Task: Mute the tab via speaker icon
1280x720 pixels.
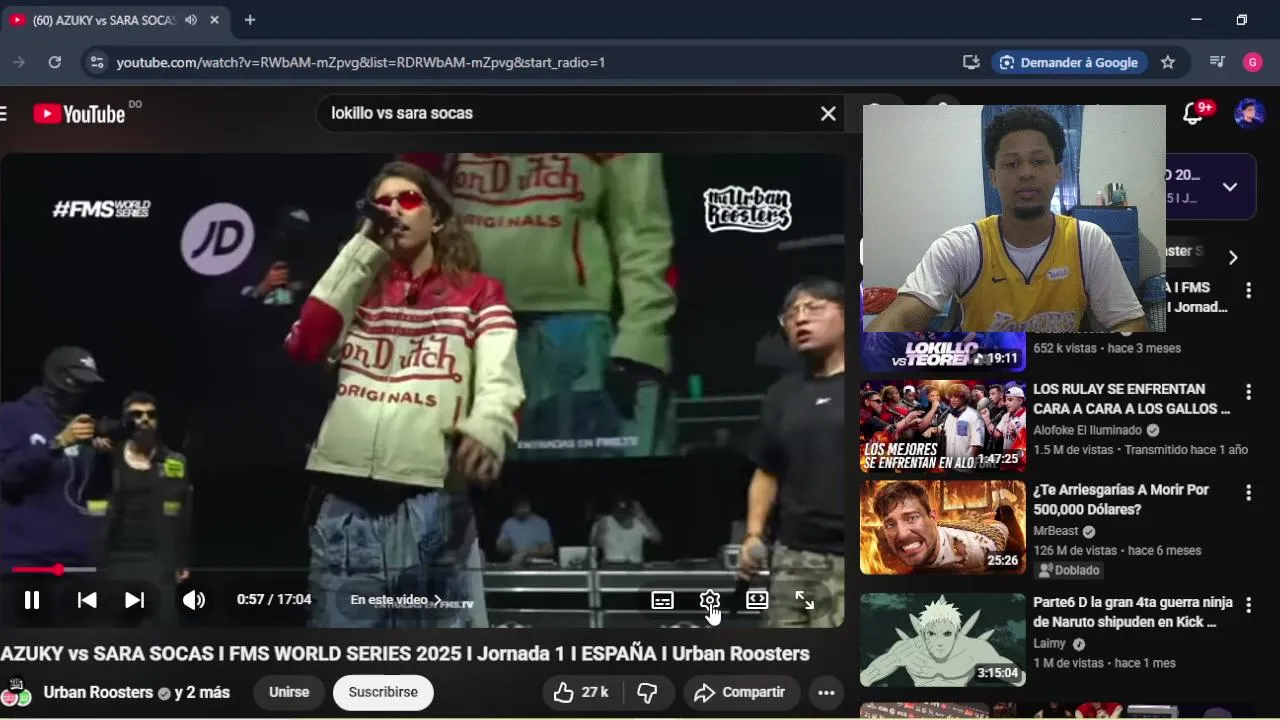Action: 190,20
